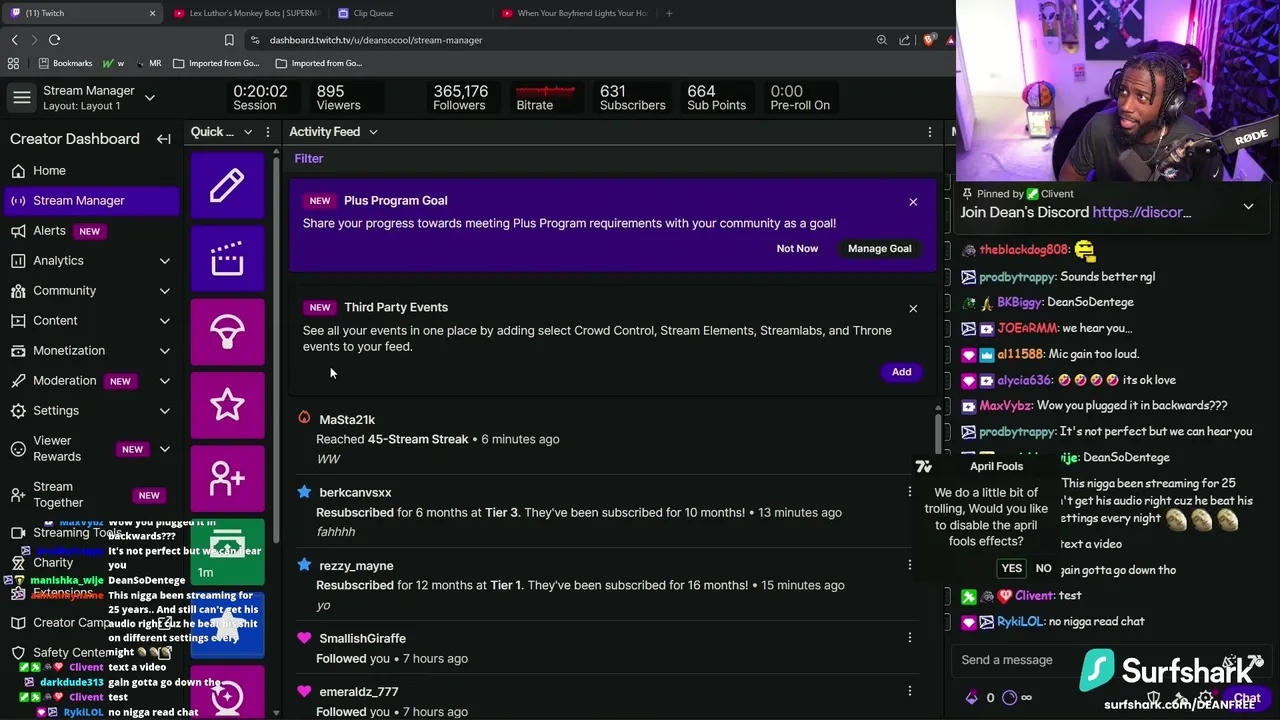The height and width of the screenshot is (720, 1280).
Task: Expand the Monetization sidebar section
Action: coord(164,351)
